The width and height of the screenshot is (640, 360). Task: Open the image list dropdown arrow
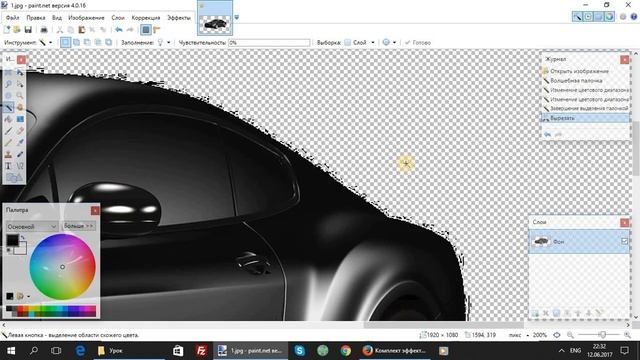[x=236, y=18]
